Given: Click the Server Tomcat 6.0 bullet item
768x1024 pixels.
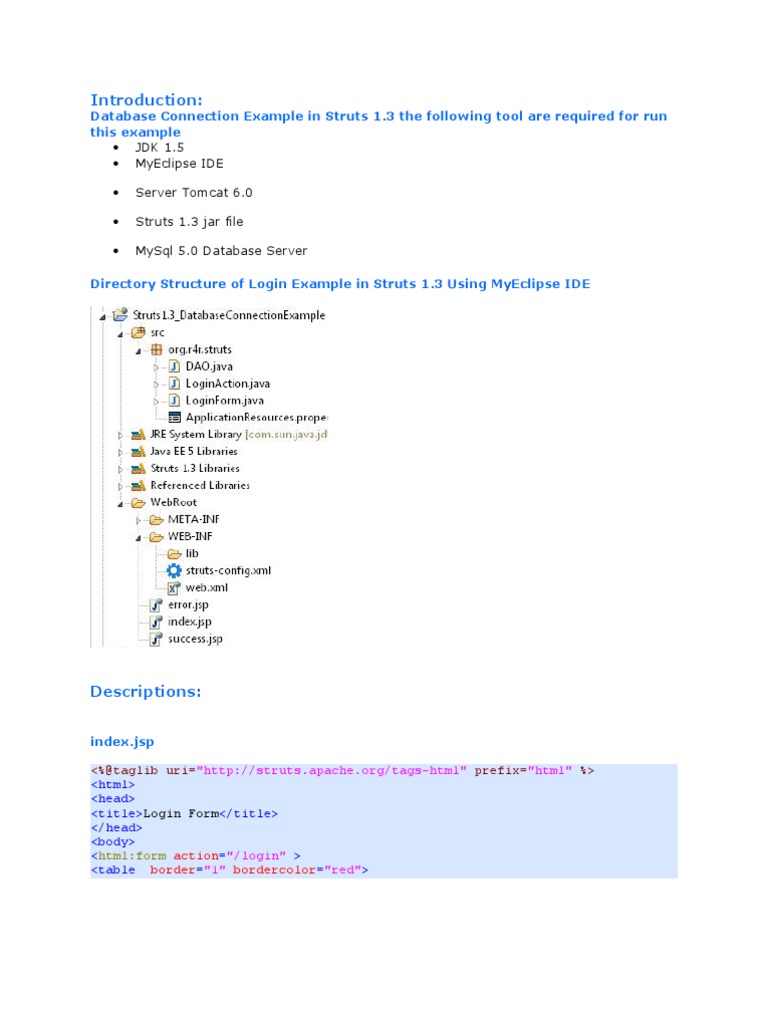Looking at the screenshot, I should tap(193, 193).
